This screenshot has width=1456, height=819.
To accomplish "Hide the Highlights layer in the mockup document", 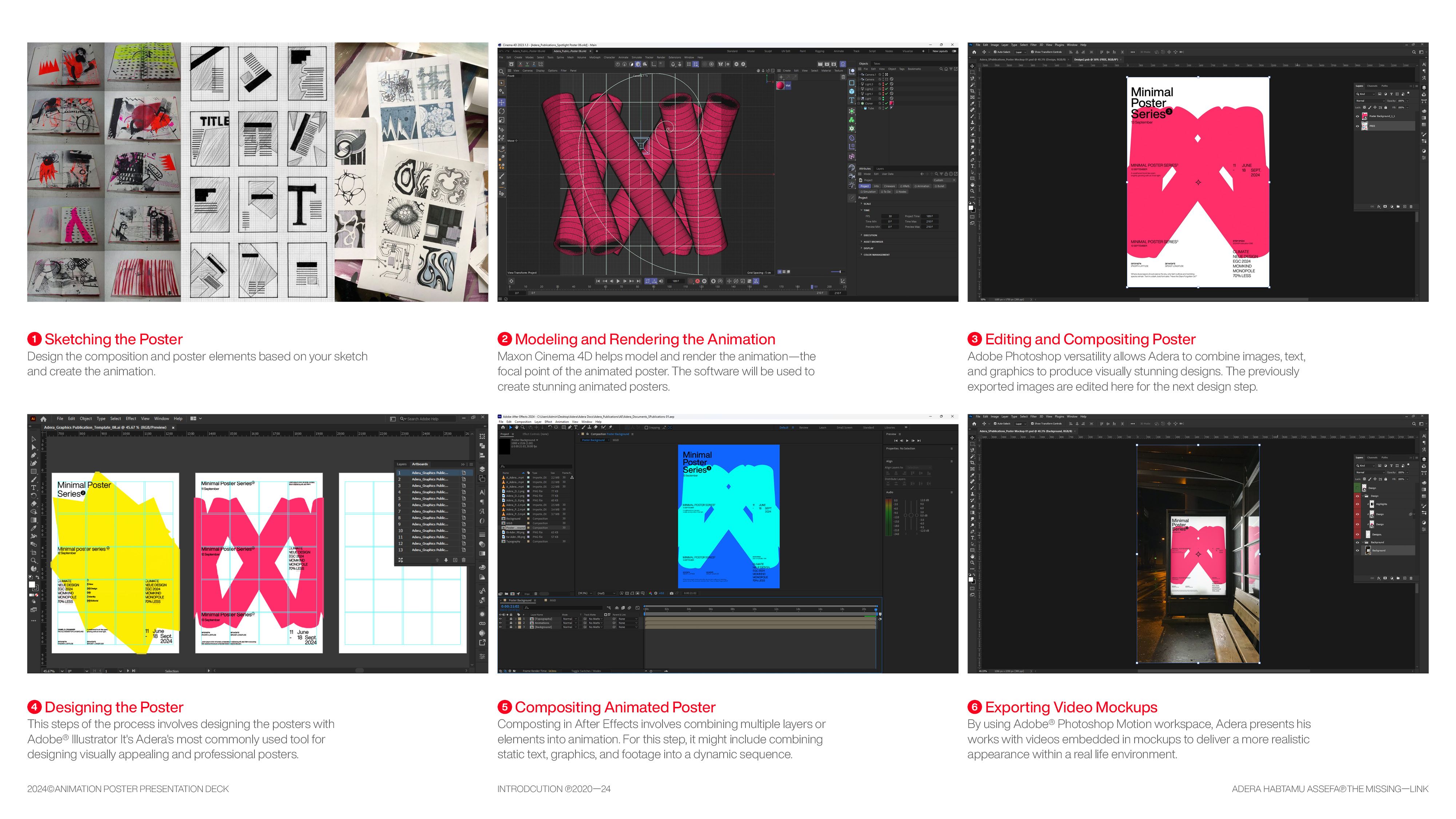I will pos(1358,504).
